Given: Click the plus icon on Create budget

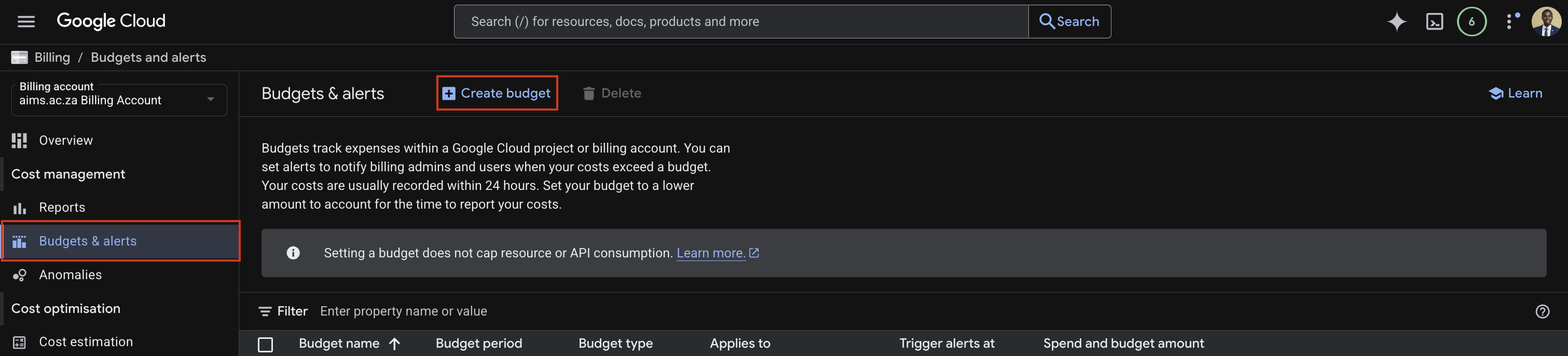Looking at the screenshot, I should (449, 93).
